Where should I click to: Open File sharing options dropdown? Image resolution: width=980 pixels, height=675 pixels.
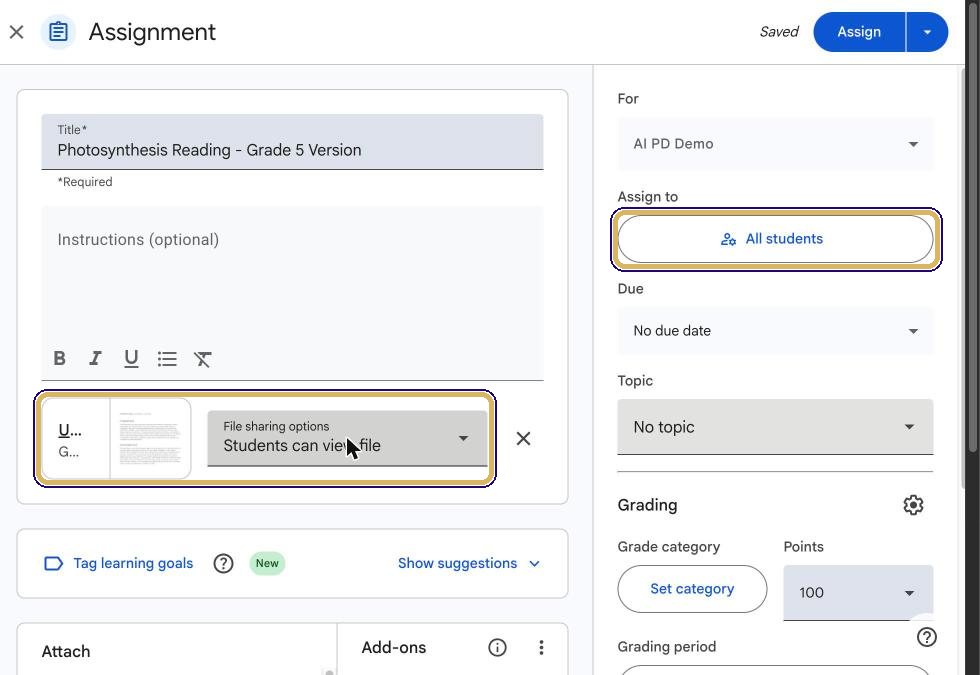pos(347,438)
